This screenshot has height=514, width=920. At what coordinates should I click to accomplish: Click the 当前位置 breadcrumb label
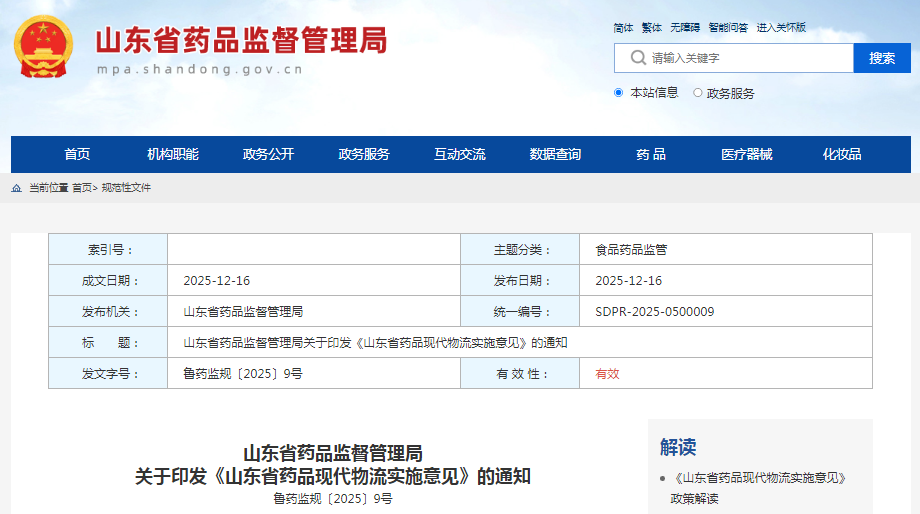[49, 188]
